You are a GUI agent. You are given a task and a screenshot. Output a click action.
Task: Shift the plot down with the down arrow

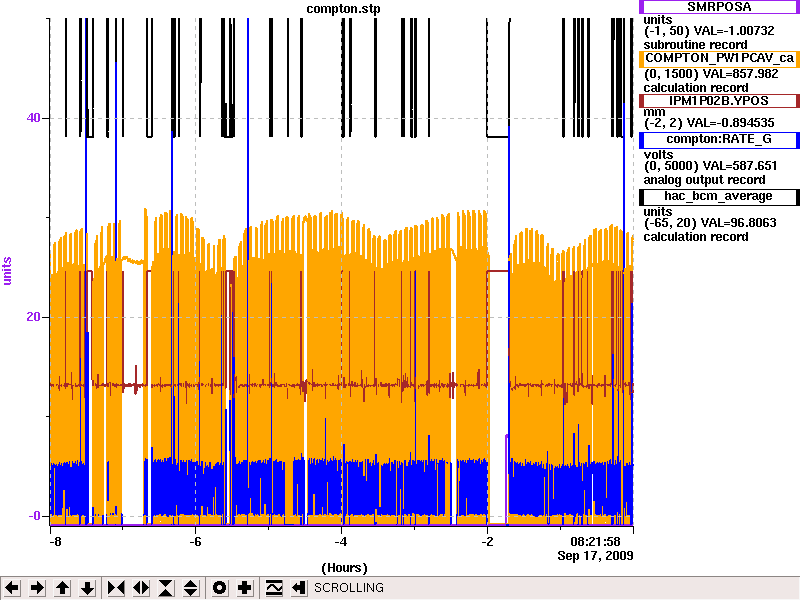coord(88,588)
